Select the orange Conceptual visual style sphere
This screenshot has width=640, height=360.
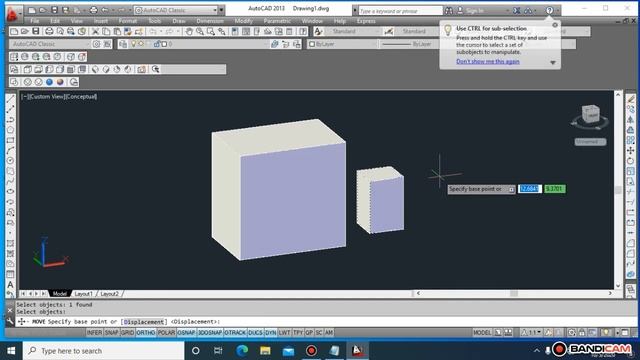coord(60,82)
